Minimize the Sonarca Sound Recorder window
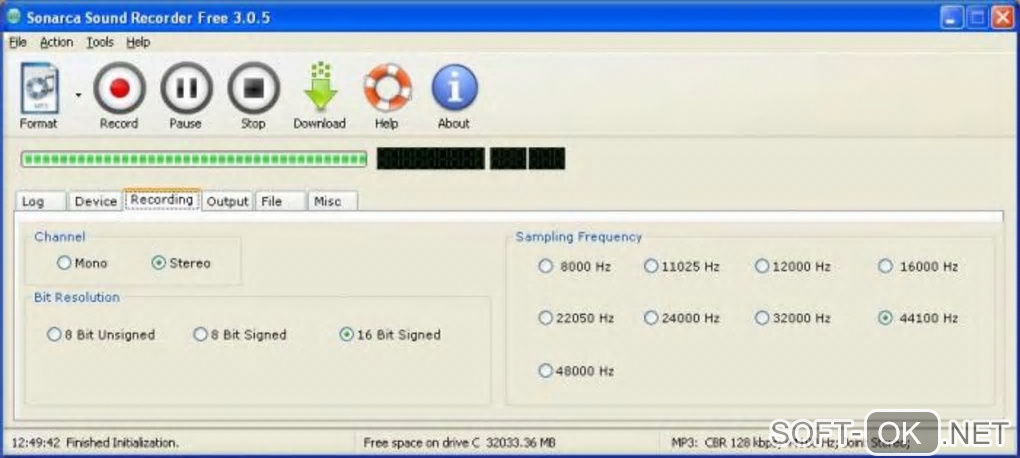Viewport: 1020px width, 458px height. tap(952, 18)
